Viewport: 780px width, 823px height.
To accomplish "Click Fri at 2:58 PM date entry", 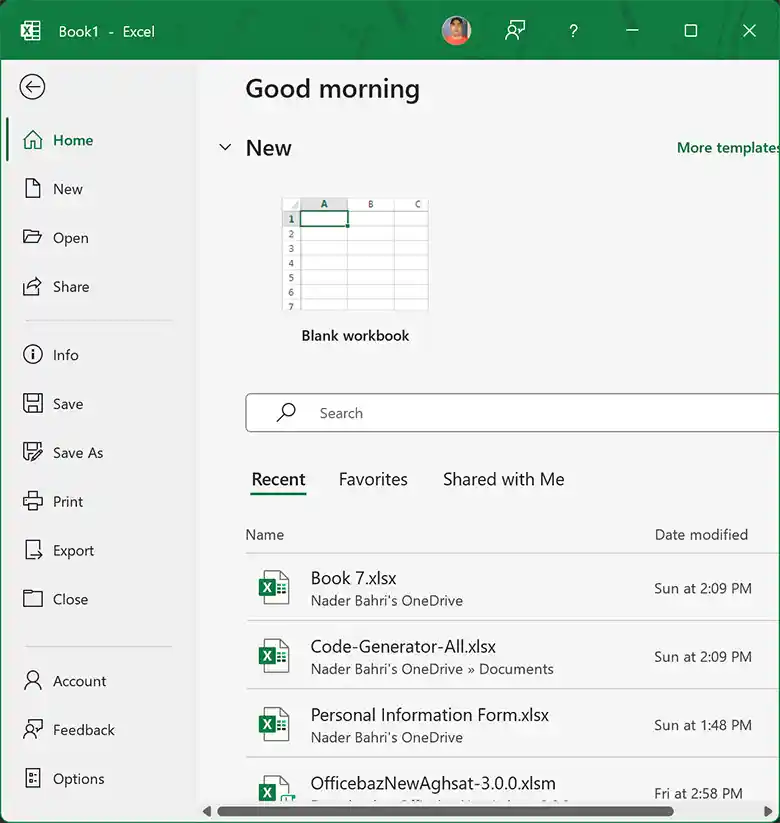I will tap(698, 793).
